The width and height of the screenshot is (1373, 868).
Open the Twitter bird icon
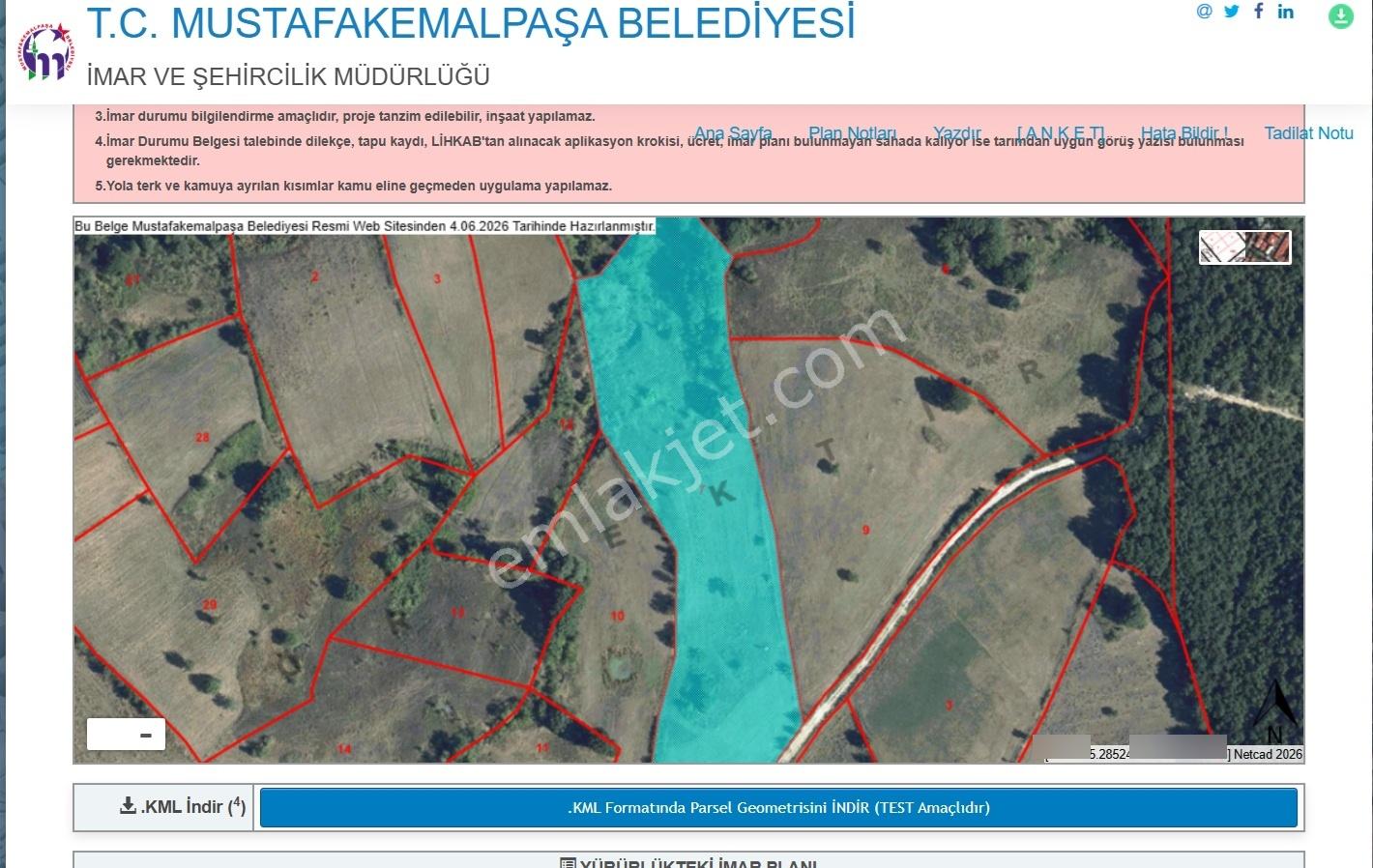(x=1231, y=12)
